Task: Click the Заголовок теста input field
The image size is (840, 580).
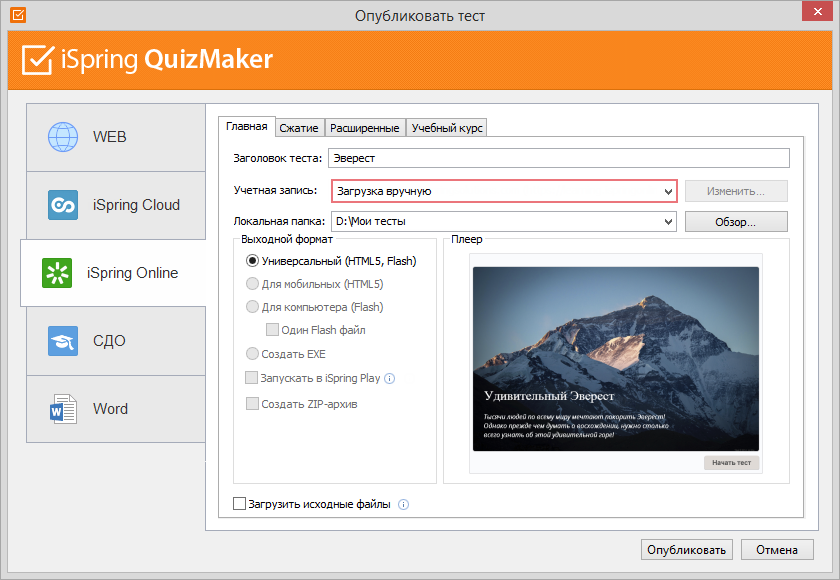Action: (x=559, y=158)
